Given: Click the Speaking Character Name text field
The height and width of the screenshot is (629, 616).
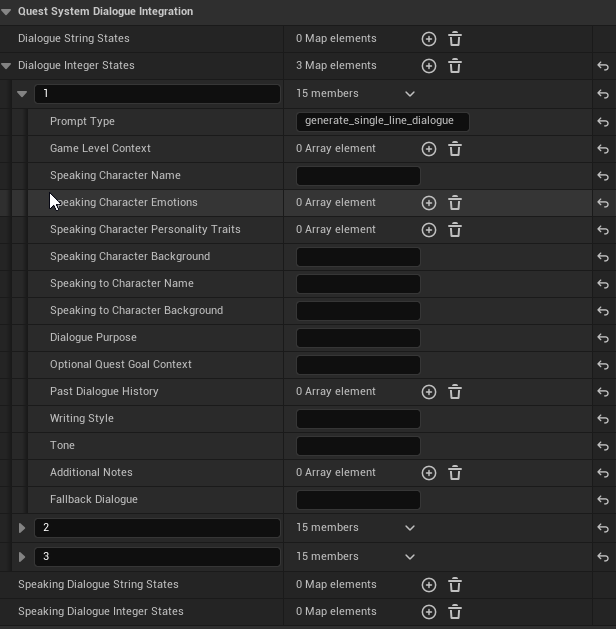Looking at the screenshot, I should pyautogui.click(x=358, y=176).
